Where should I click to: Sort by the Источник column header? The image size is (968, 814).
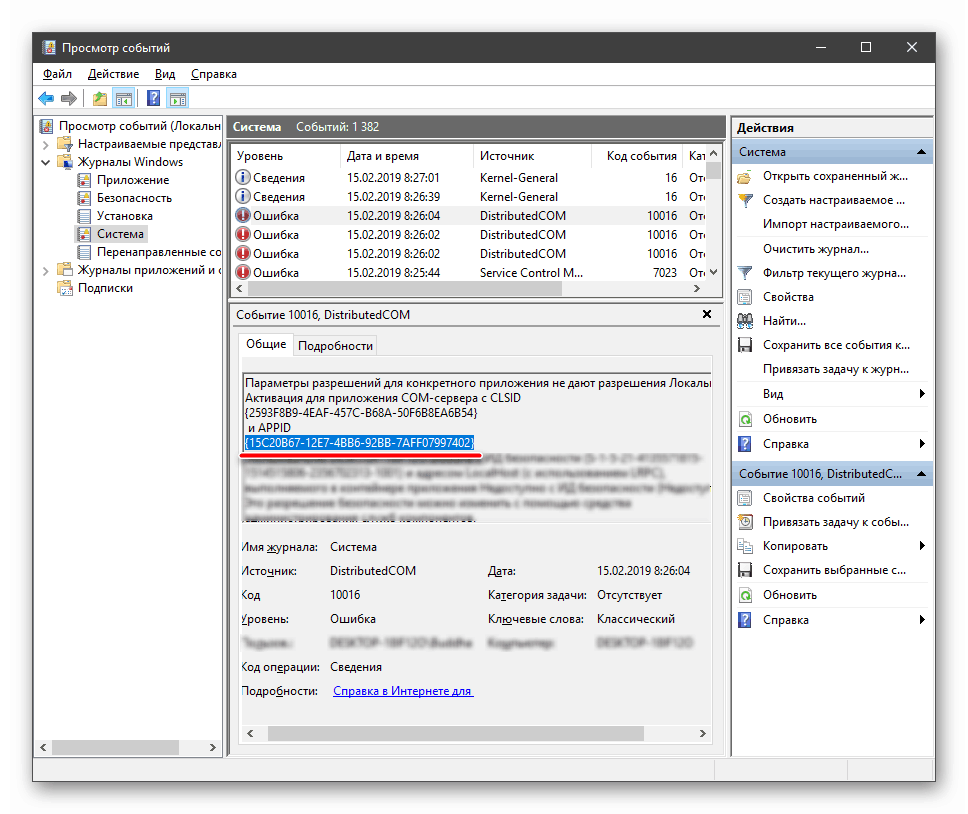[532, 156]
